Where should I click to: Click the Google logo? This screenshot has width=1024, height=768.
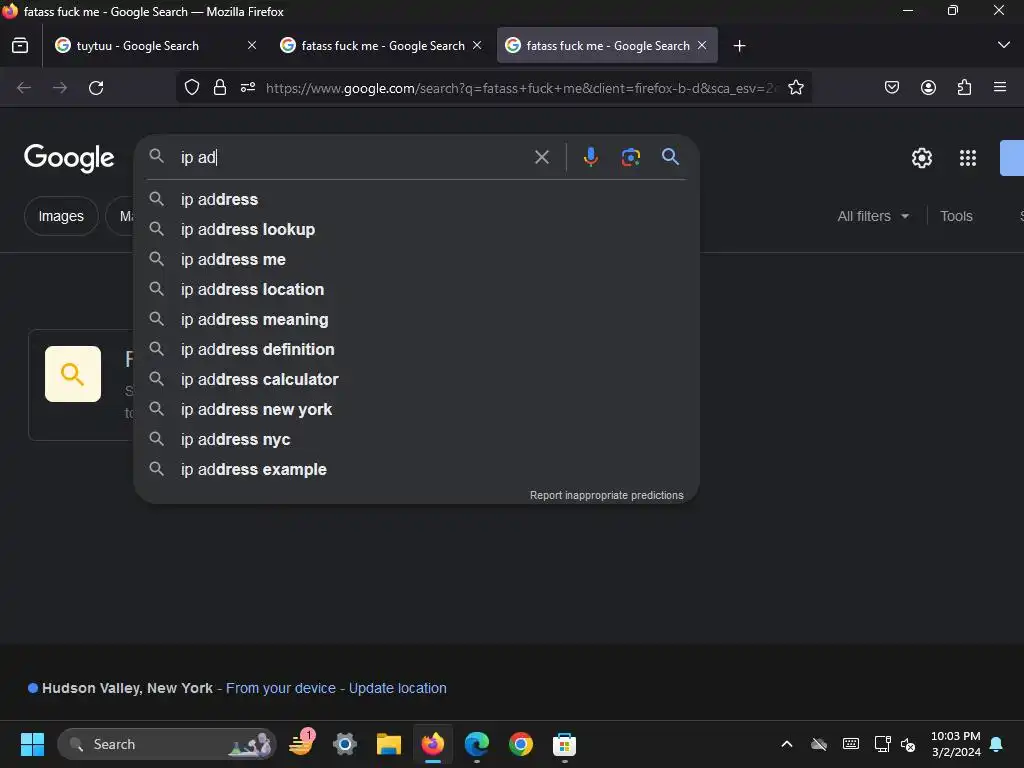pos(69,158)
